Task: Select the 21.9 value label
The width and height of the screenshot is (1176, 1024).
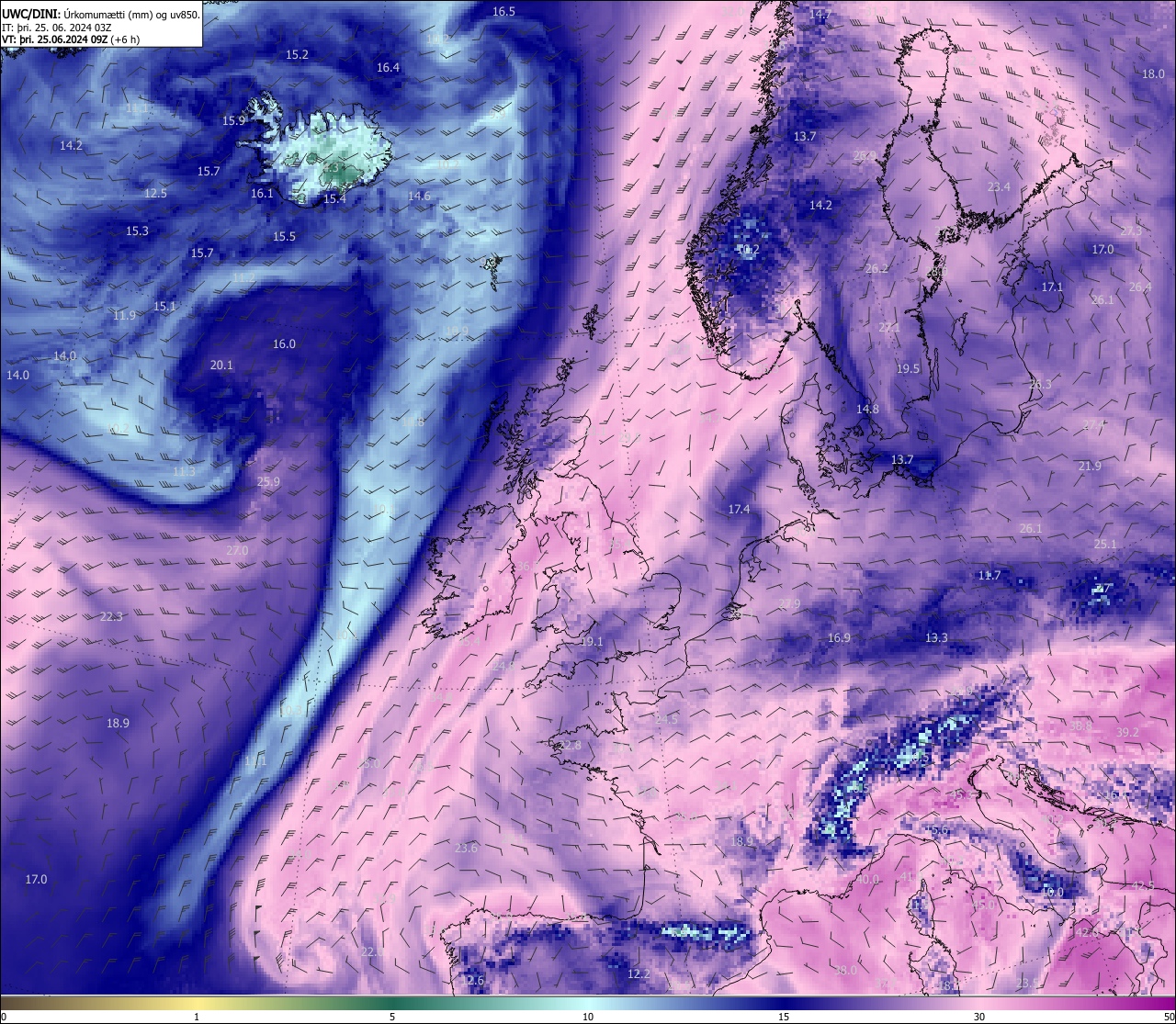Action: [1090, 467]
